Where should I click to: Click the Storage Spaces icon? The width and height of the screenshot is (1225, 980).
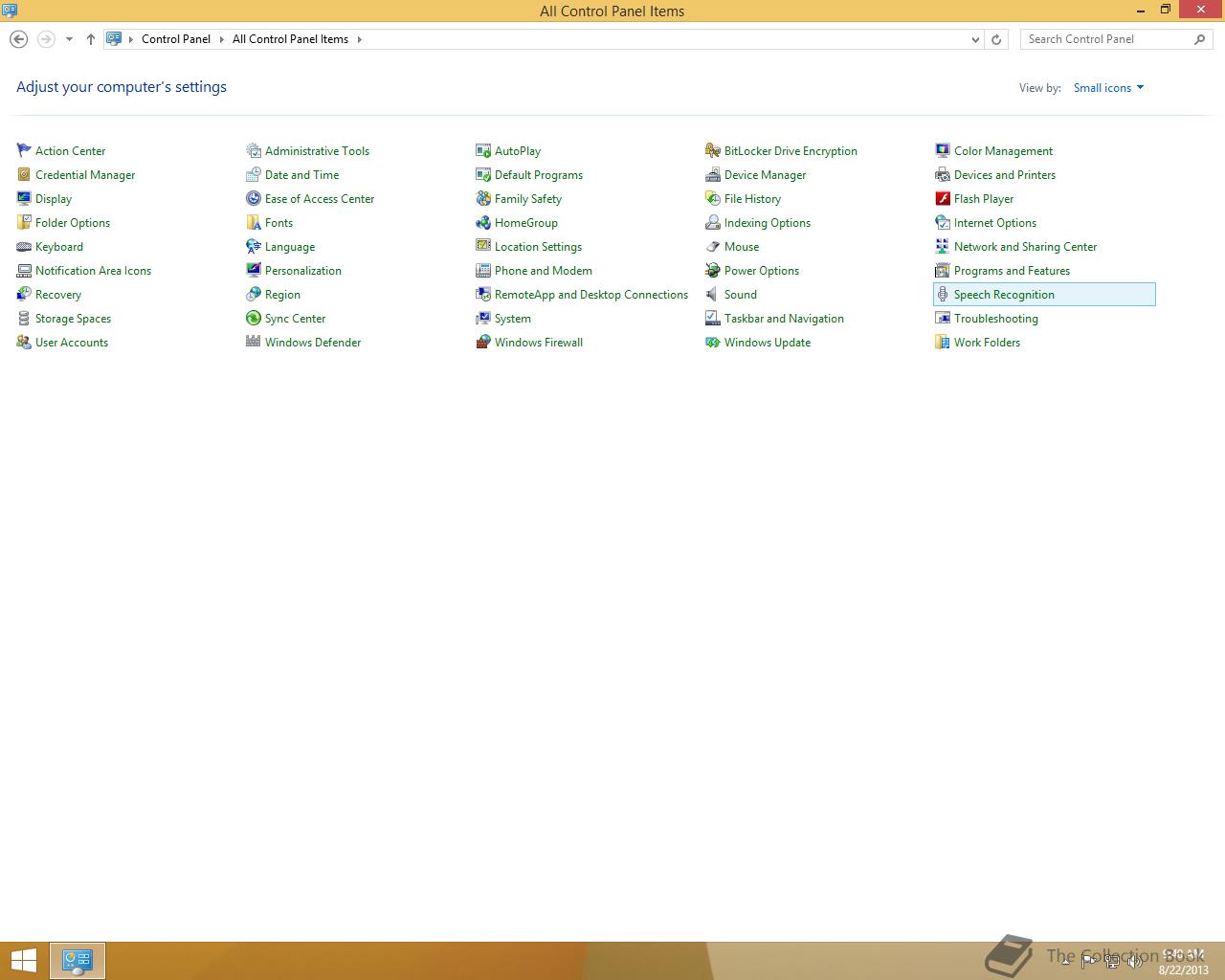coord(24,318)
